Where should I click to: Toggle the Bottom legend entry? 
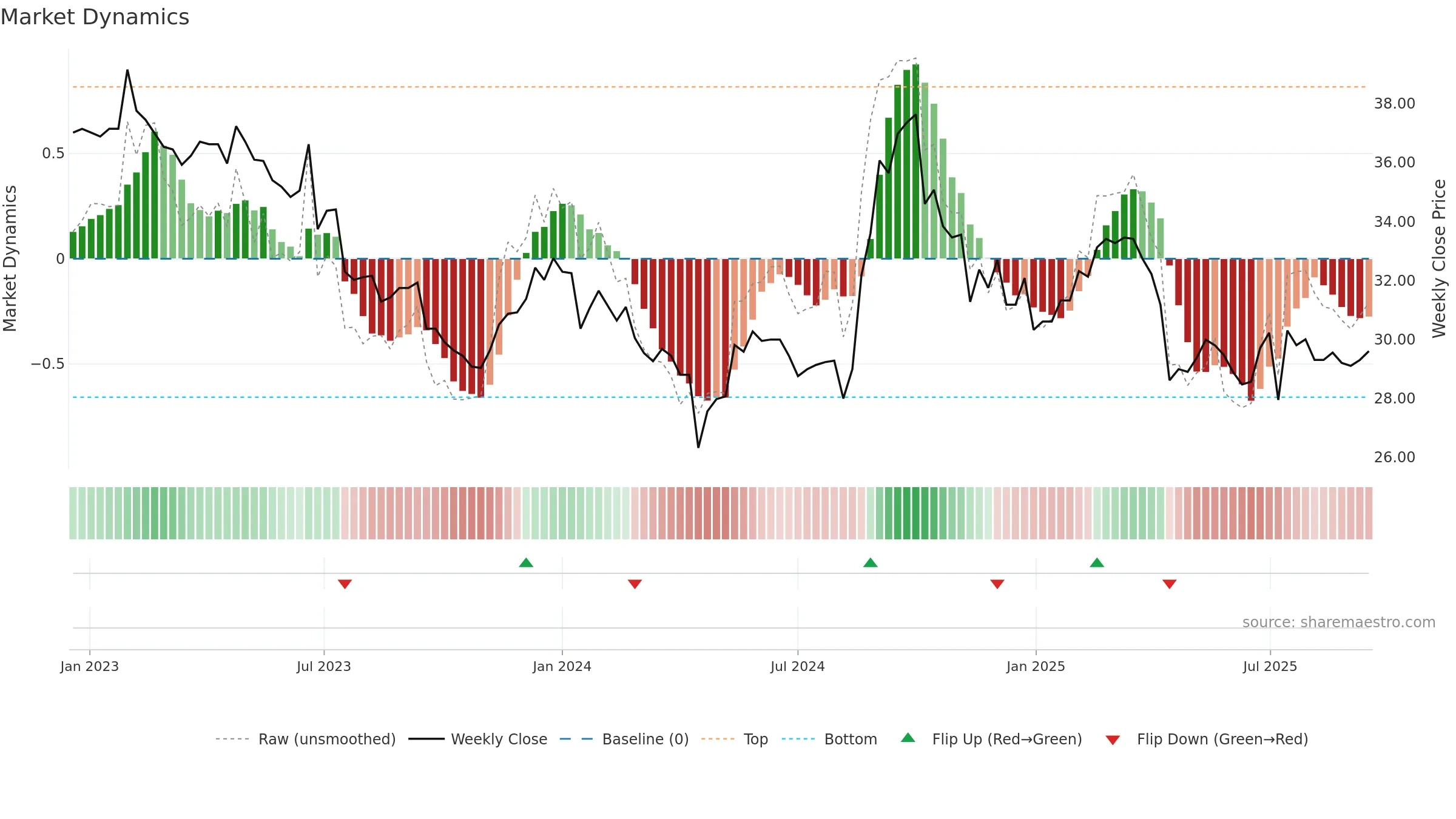click(x=829, y=739)
